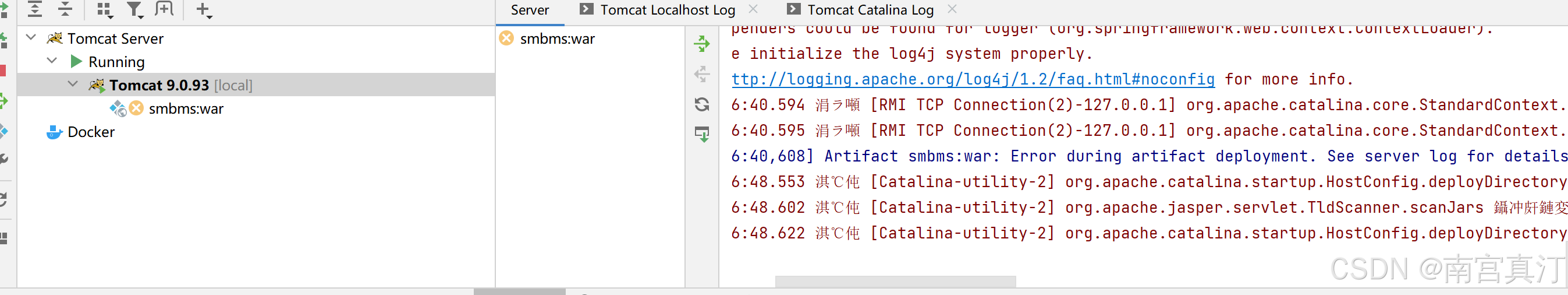Click the horizontal scrollbar under console
1568x295 pixels.
tap(895, 281)
